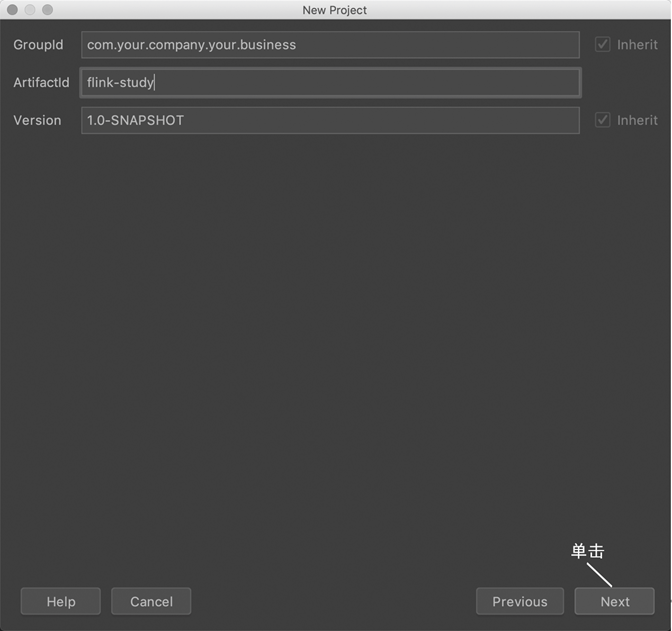Image resolution: width=672 pixels, height=631 pixels.
Task: Click into the ArtifactId field containing flink-study
Action: tap(330, 83)
